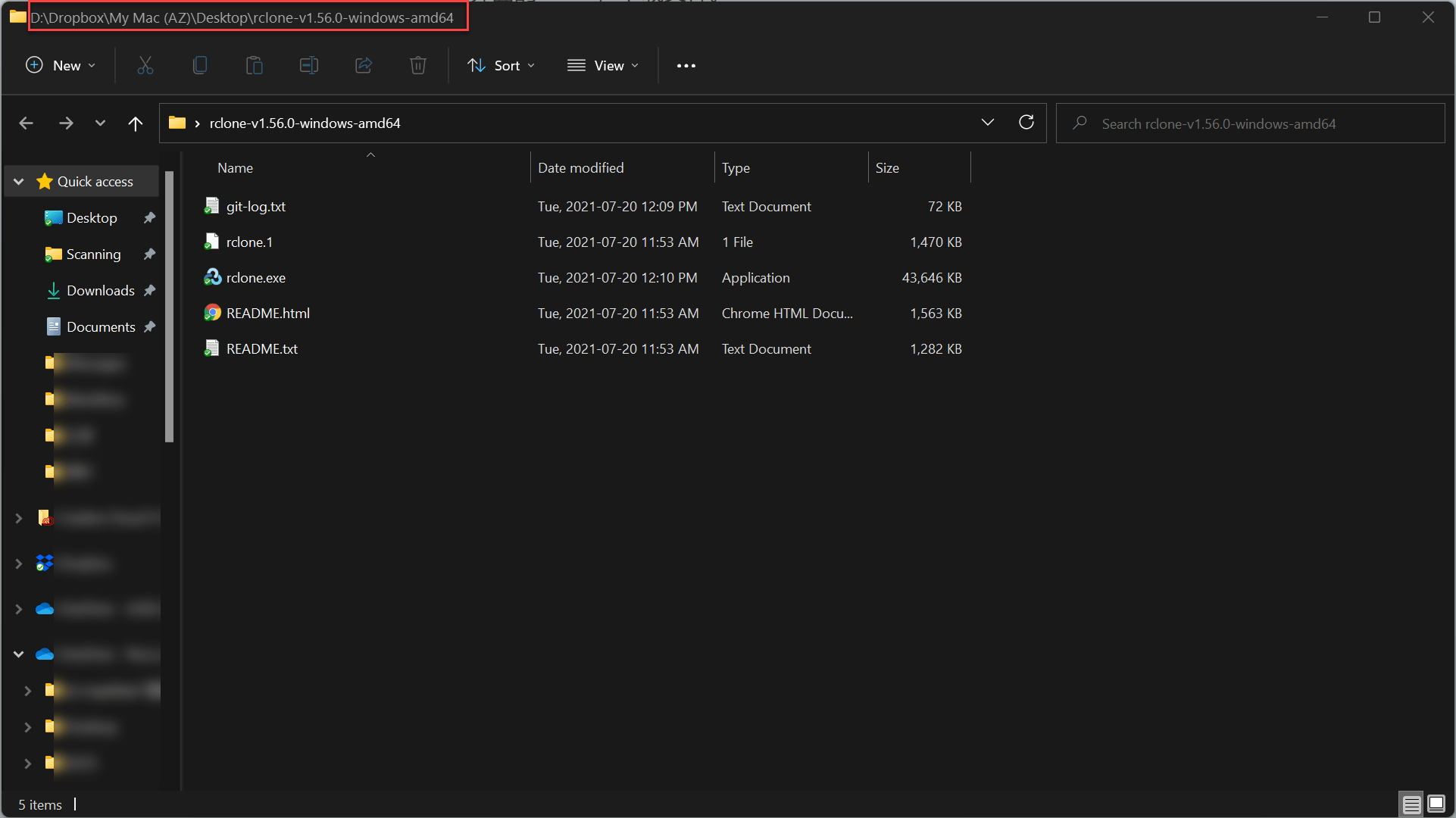Image resolution: width=1456 pixels, height=818 pixels.
Task: Click the Cut scissors icon in toolbar
Action: [x=145, y=66]
